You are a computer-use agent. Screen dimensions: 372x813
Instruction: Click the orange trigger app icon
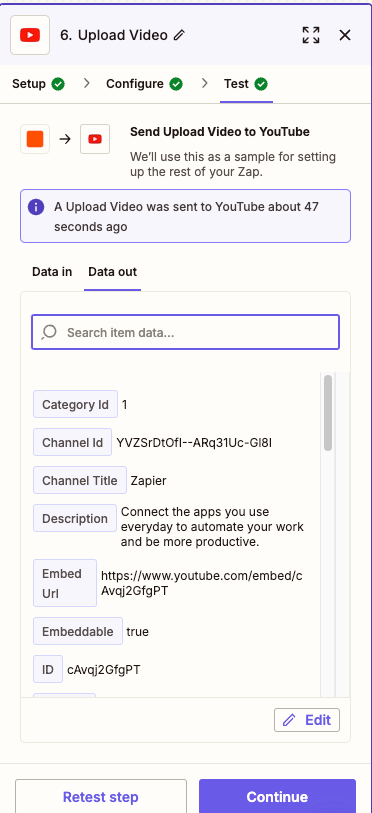click(35, 139)
